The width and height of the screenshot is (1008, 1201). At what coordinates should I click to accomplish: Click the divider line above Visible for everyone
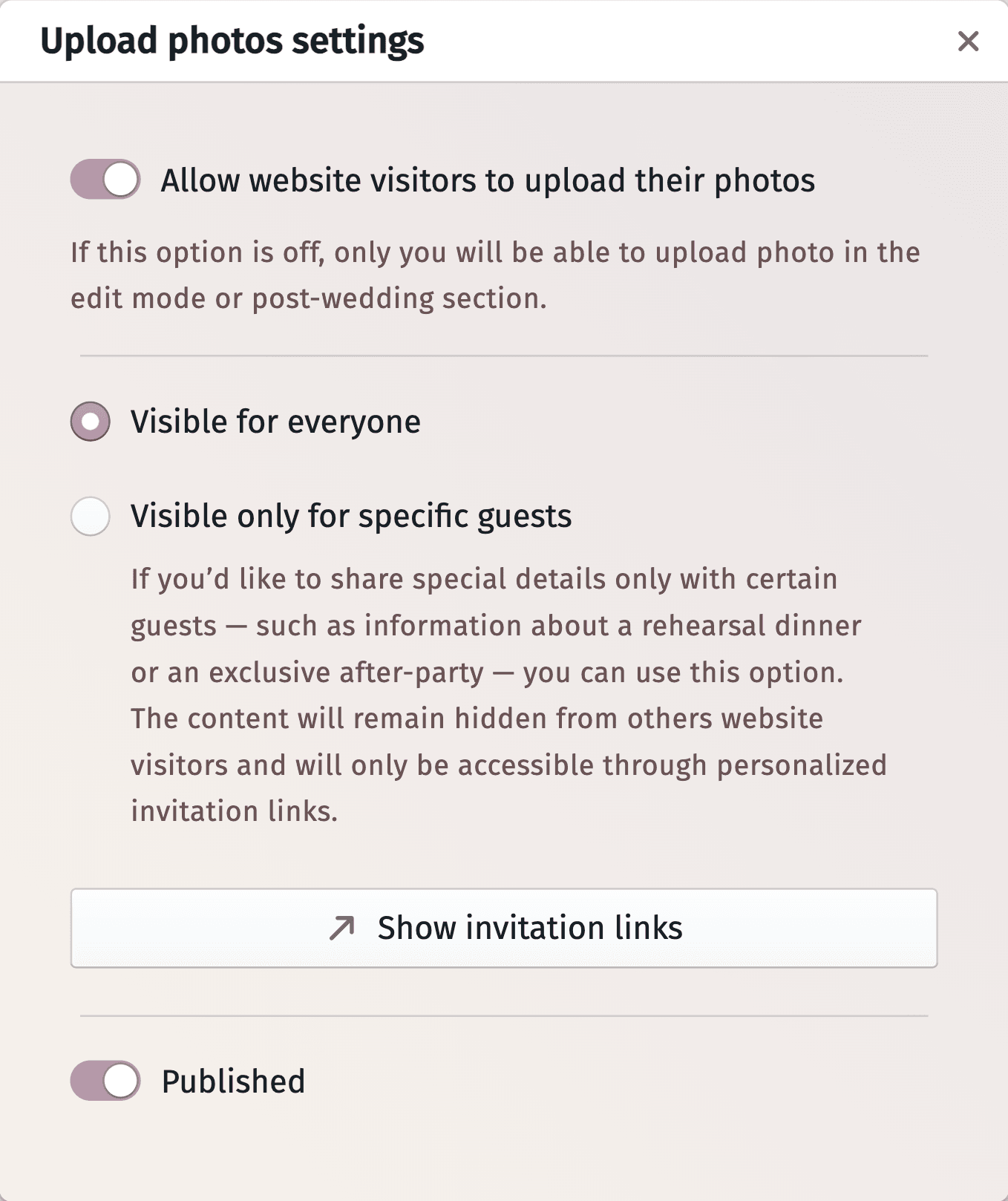pyautogui.click(x=503, y=356)
